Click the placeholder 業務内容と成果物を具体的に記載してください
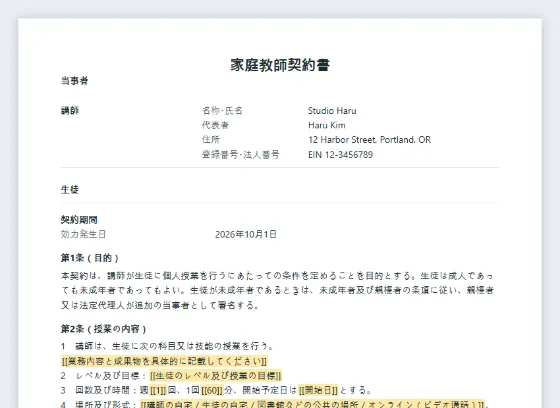This screenshot has width=560, height=408. point(164,361)
